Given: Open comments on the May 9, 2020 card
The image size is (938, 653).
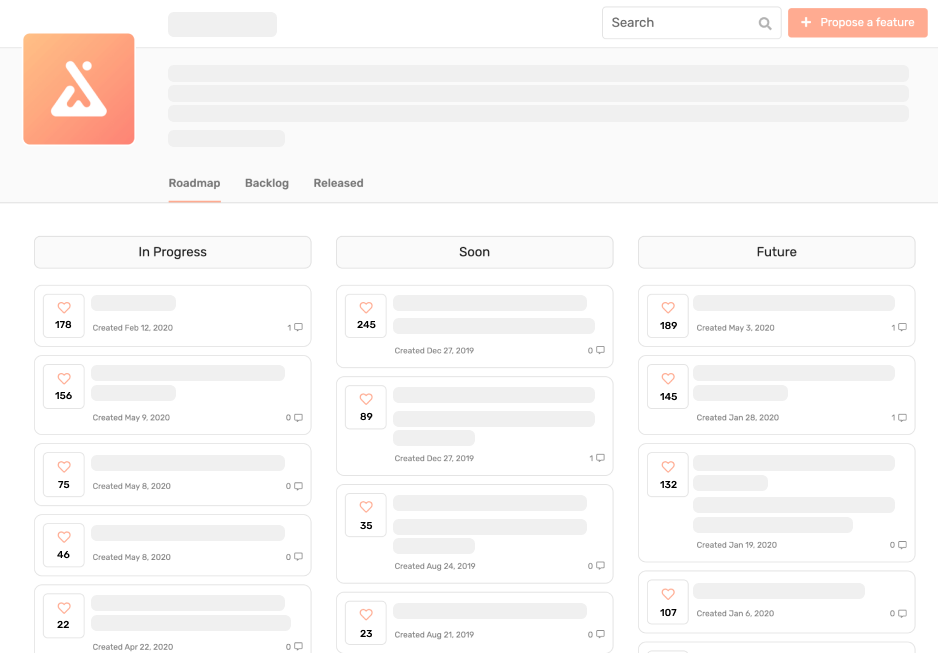Looking at the screenshot, I should [294, 417].
